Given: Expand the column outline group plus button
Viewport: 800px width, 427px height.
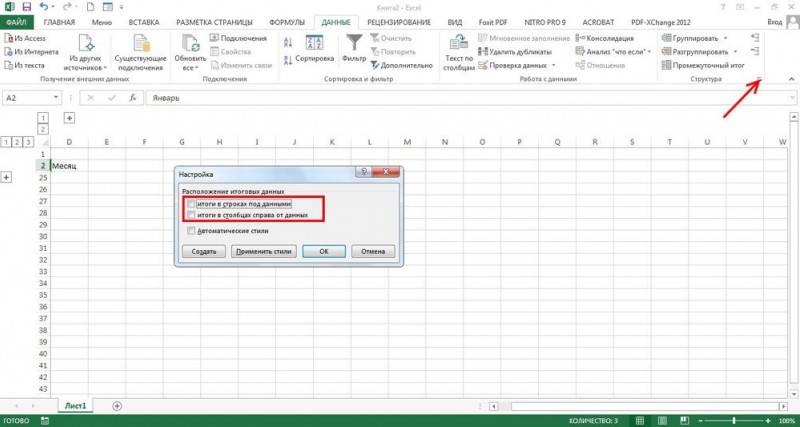Looking at the screenshot, I should (x=69, y=118).
